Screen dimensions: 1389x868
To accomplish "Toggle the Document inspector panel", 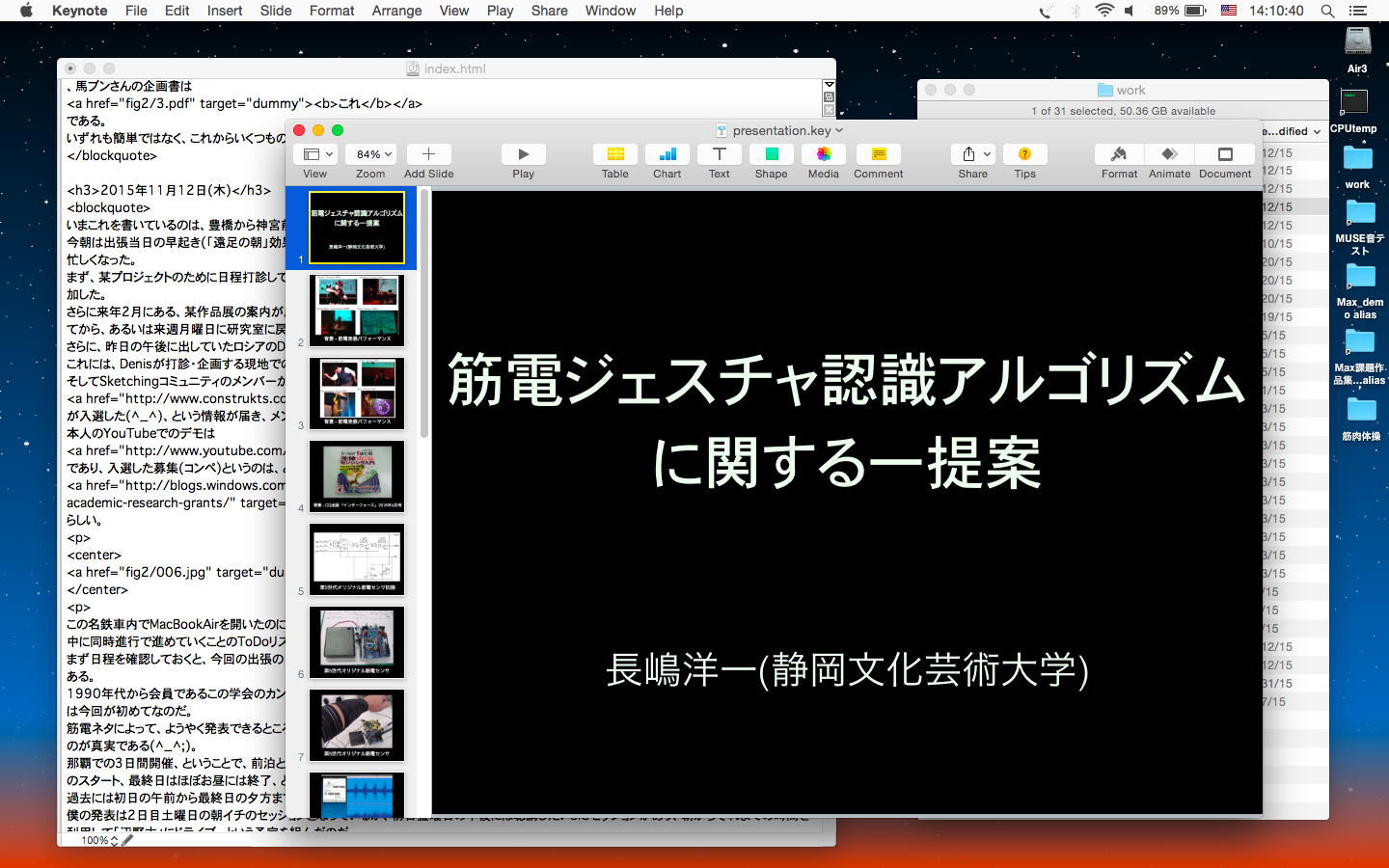I will 1225,154.
